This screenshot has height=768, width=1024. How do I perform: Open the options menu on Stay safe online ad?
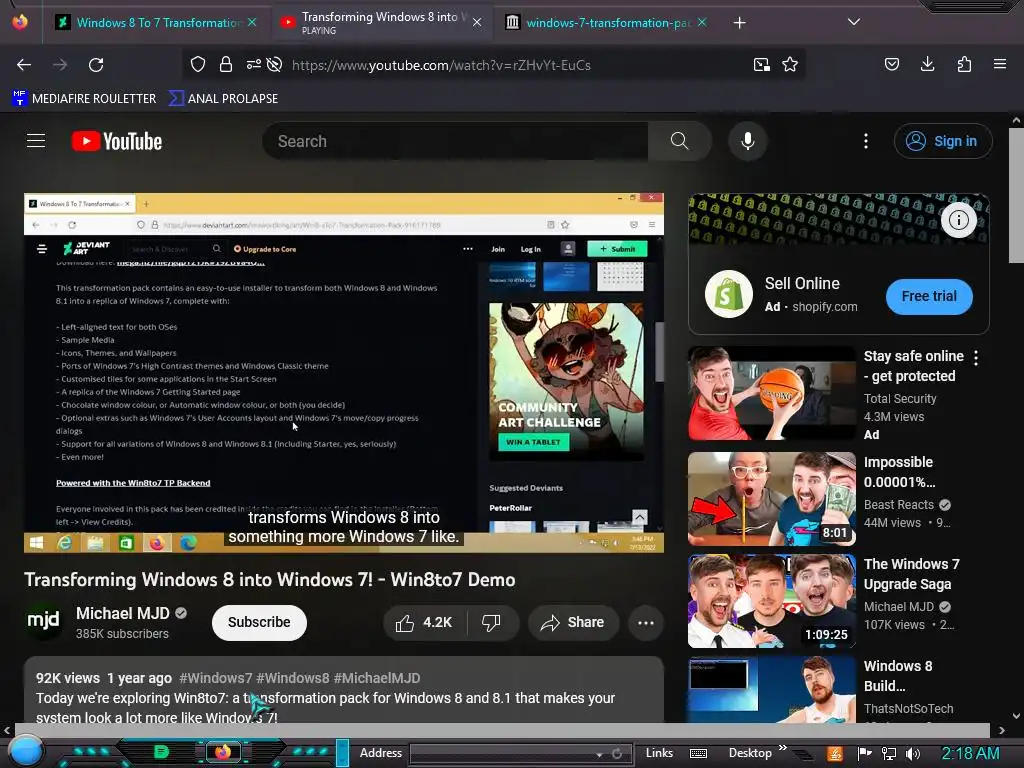pos(976,357)
